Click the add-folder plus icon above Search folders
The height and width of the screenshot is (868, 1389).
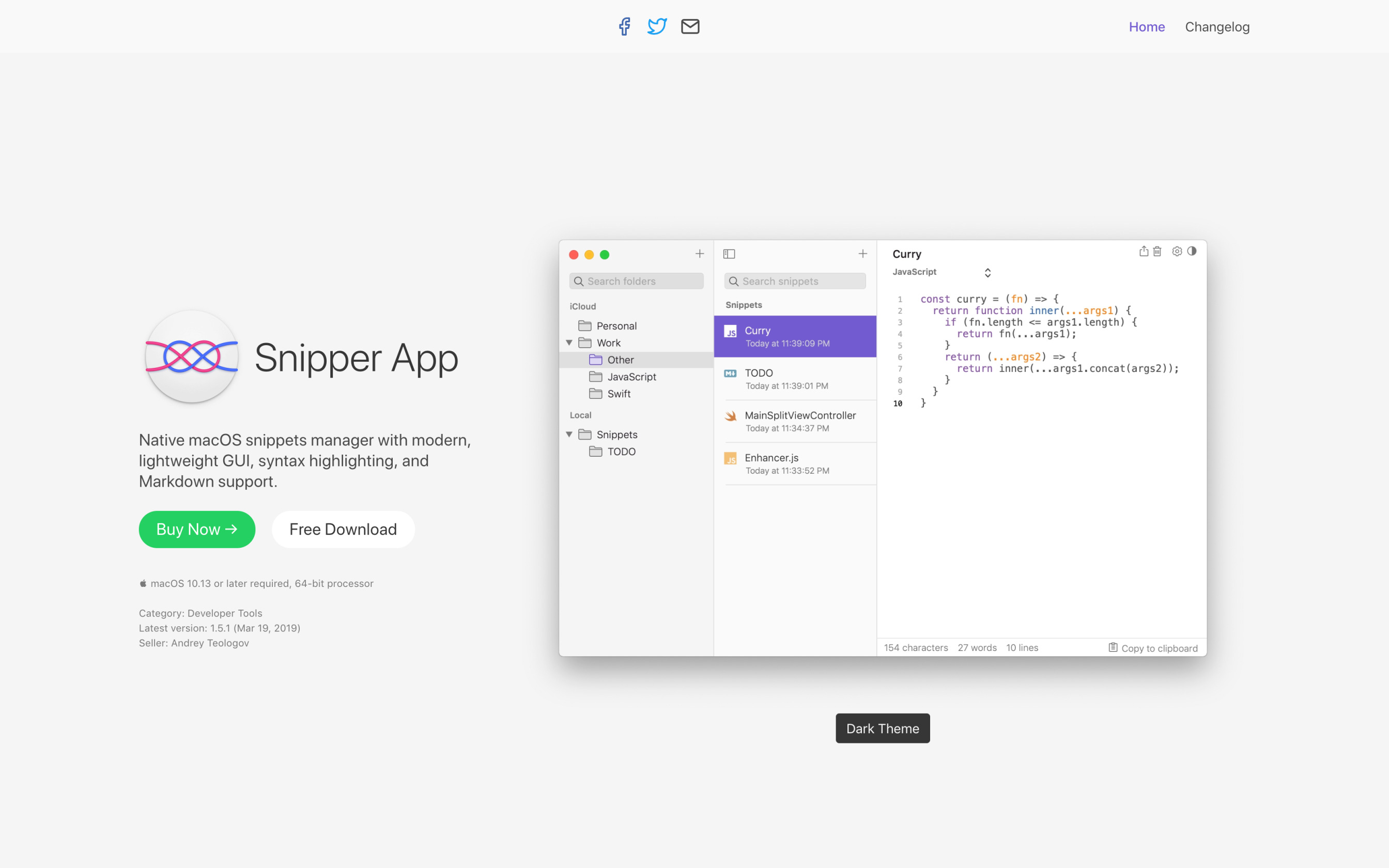coord(700,253)
